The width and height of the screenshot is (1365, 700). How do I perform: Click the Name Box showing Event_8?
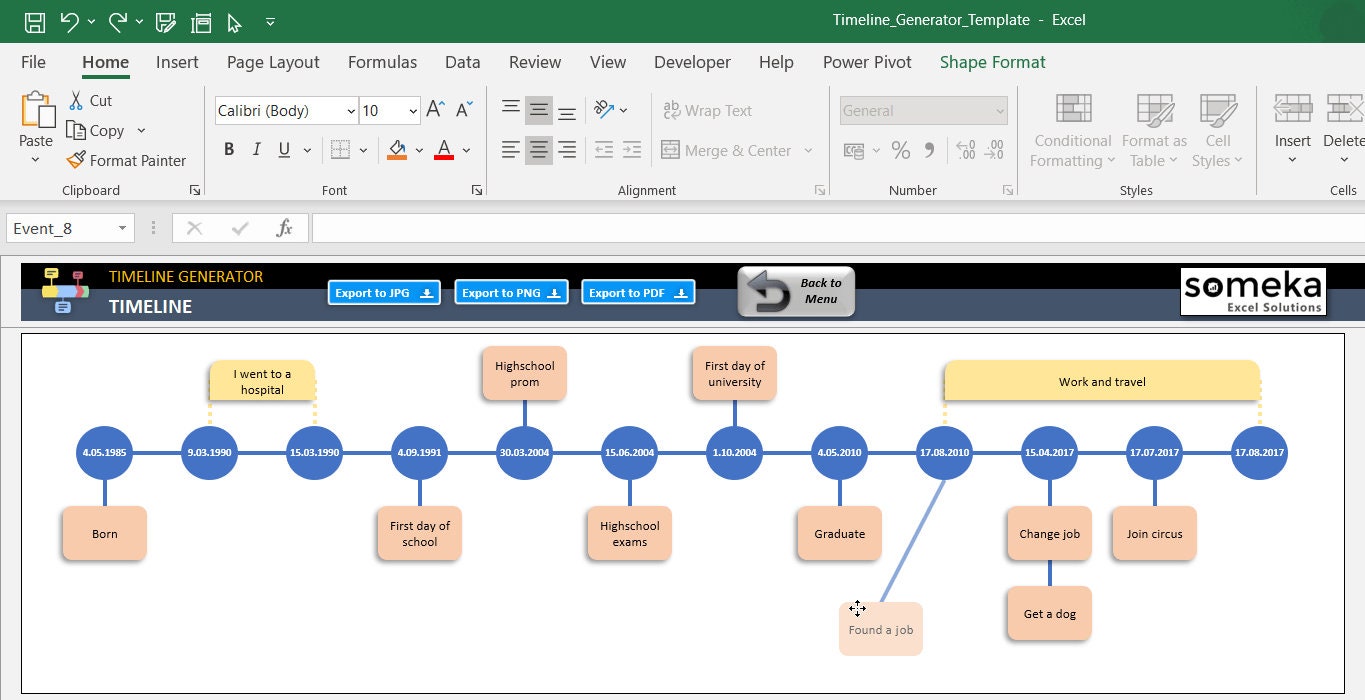pyautogui.click(x=69, y=228)
